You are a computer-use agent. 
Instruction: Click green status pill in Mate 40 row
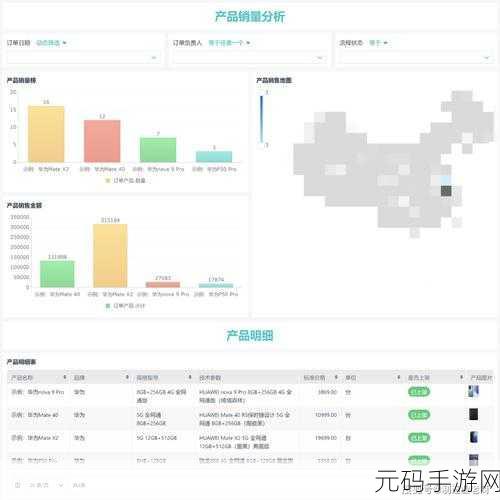coord(419,415)
